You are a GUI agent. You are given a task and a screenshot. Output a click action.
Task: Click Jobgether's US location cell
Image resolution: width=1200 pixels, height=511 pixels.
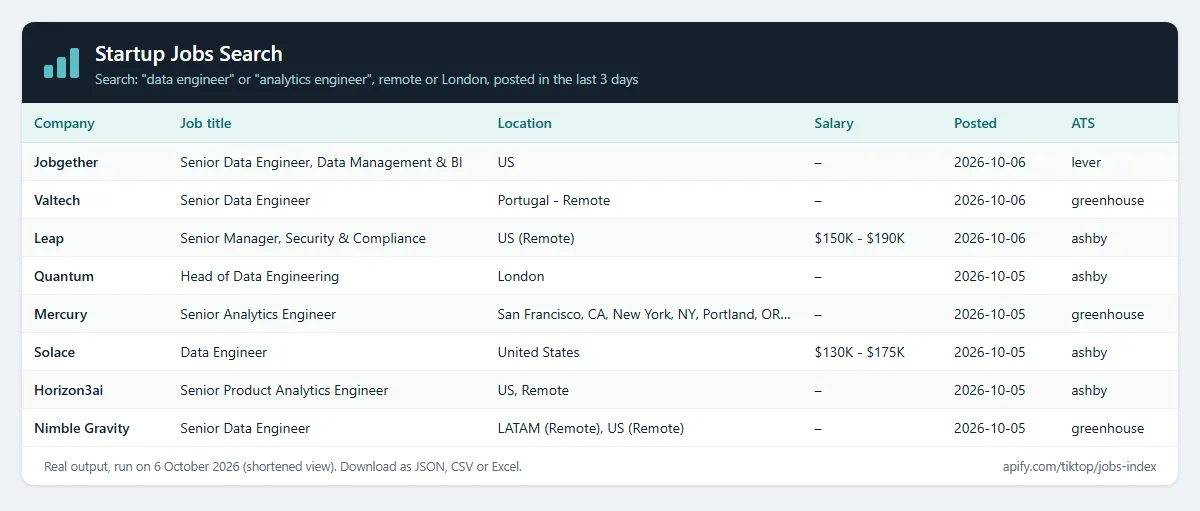click(506, 162)
